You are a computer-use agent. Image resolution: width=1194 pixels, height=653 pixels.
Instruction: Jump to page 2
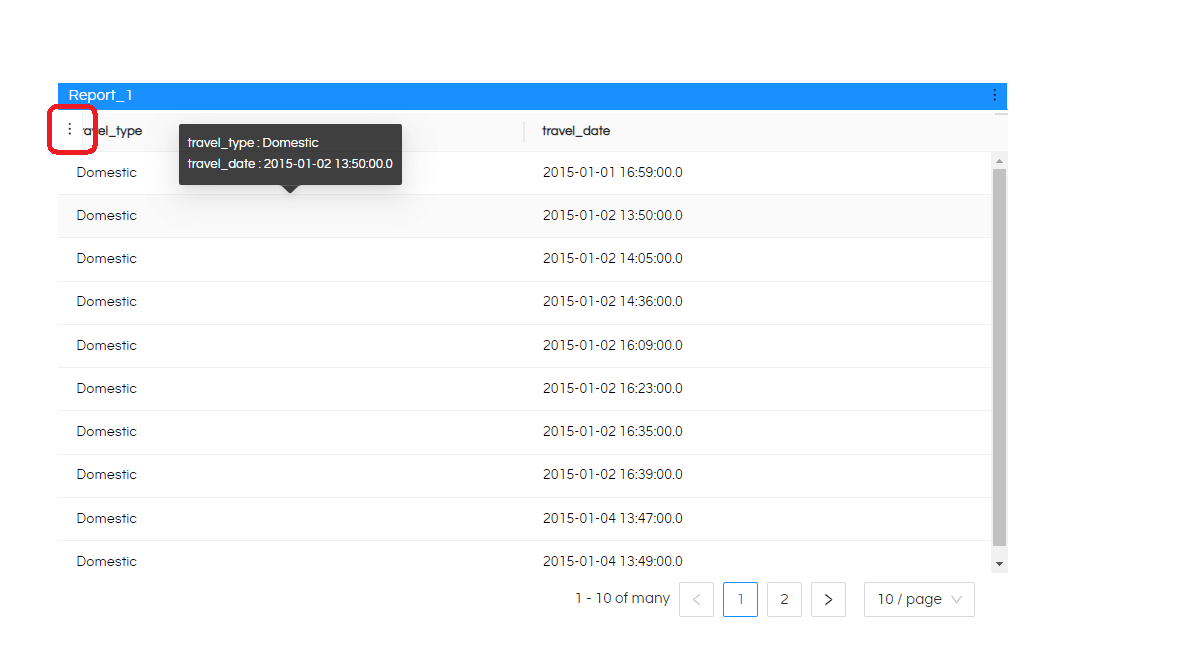tap(784, 599)
